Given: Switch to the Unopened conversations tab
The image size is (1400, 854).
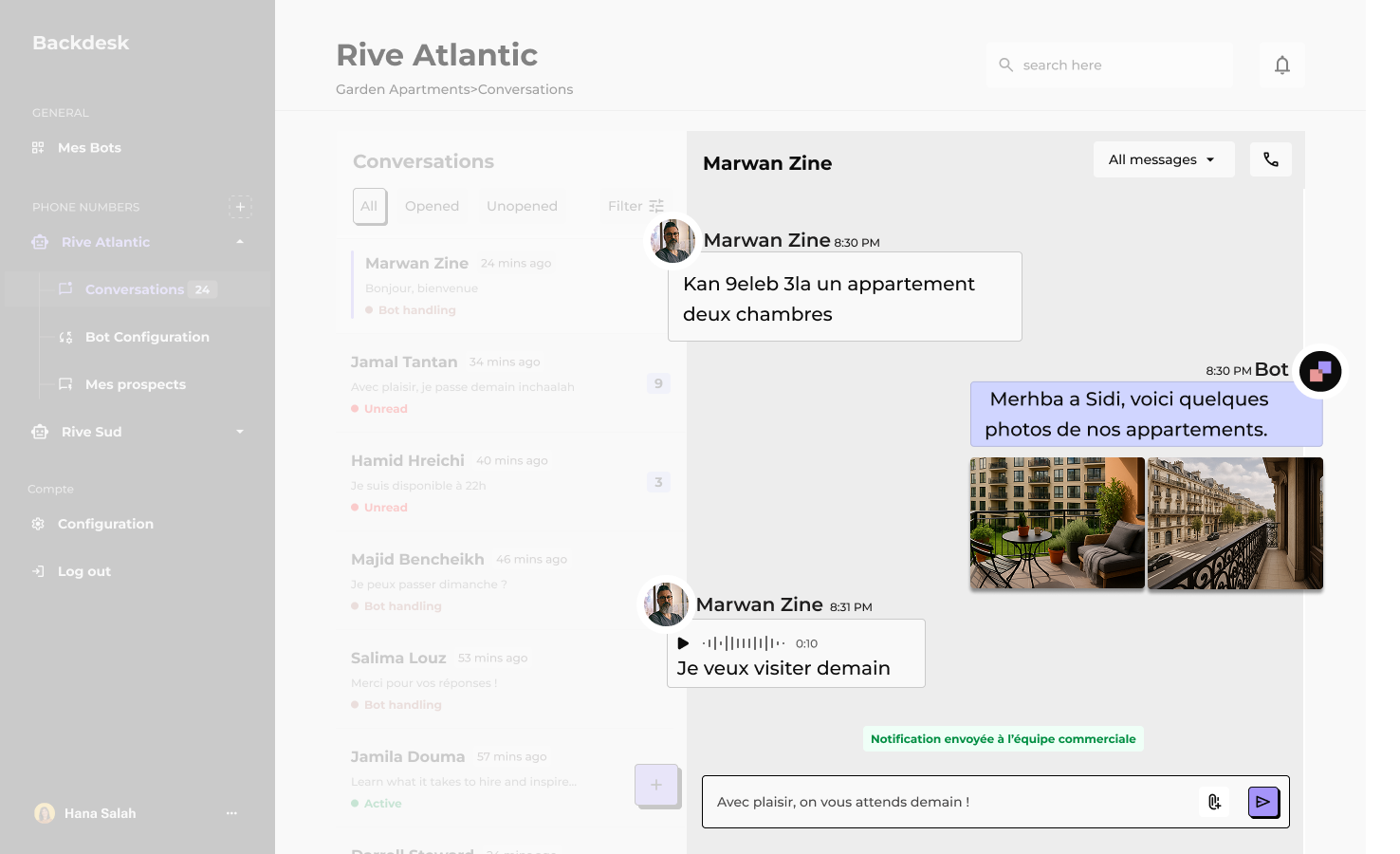Looking at the screenshot, I should [522, 206].
